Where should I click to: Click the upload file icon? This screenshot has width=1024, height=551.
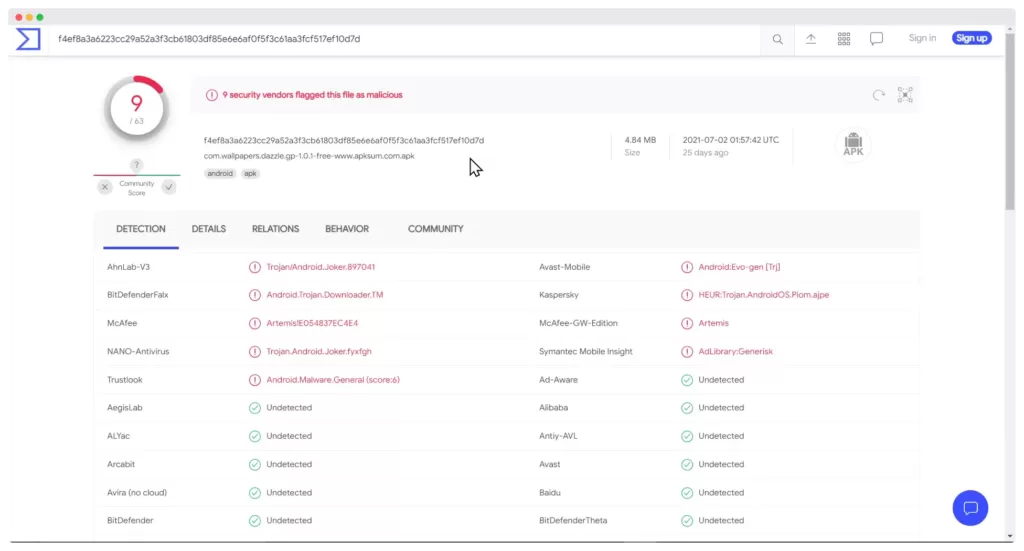click(810, 39)
